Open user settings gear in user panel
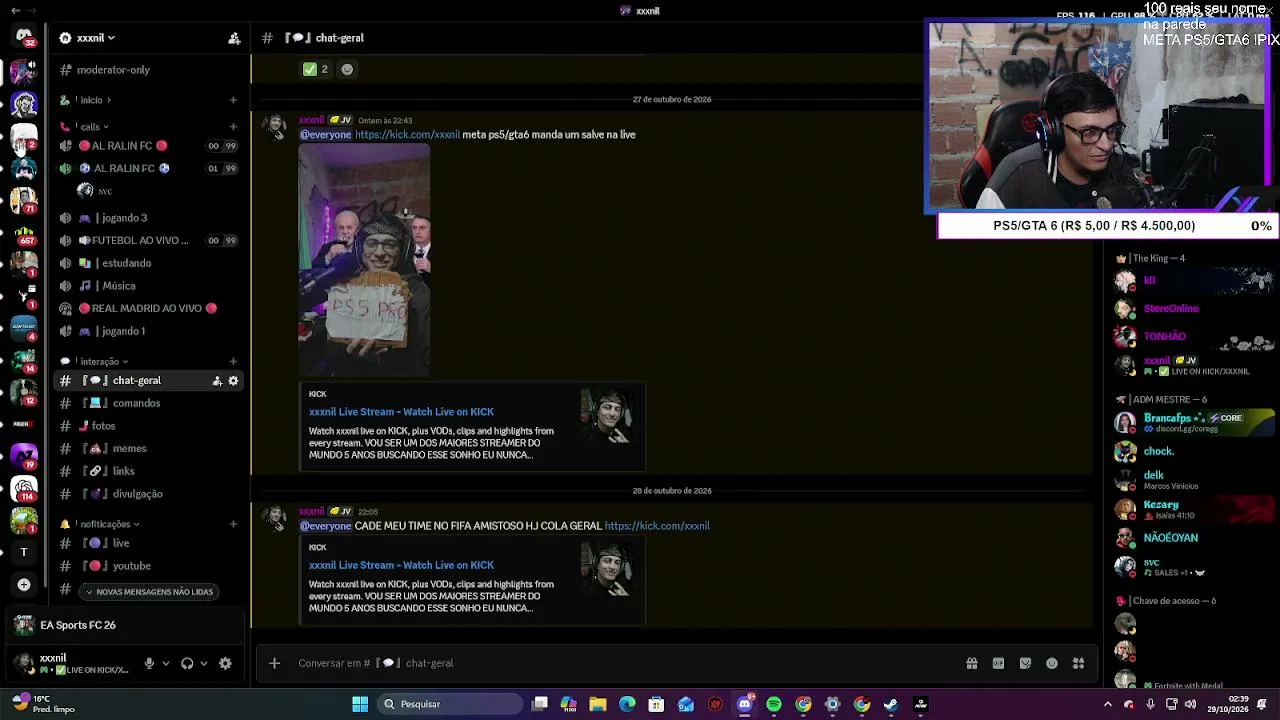This screenshot has height=720, width=1280. [x=225, y=663]
